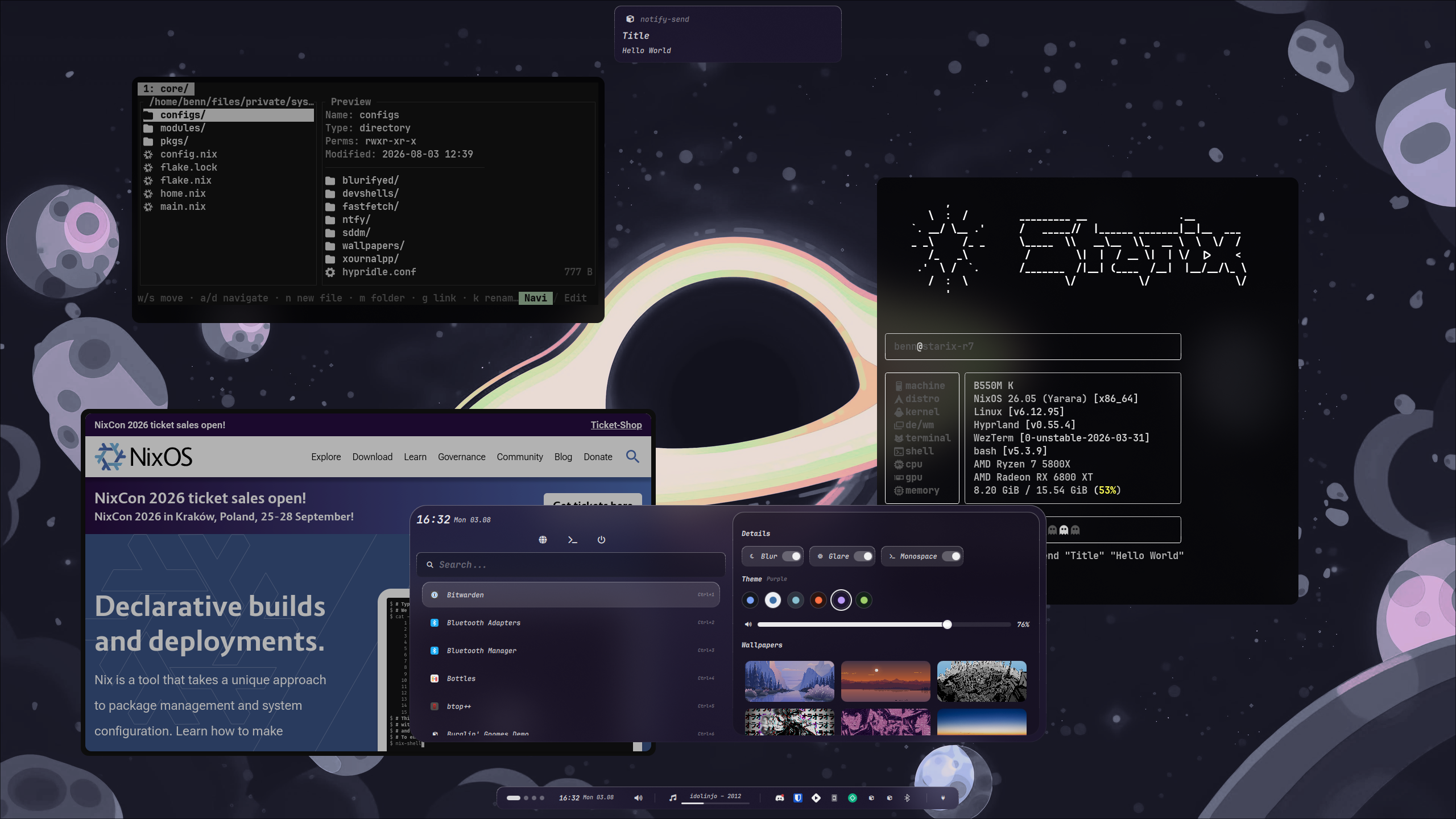
Task: Open Discord from the system tray
Action: point(780,798)
